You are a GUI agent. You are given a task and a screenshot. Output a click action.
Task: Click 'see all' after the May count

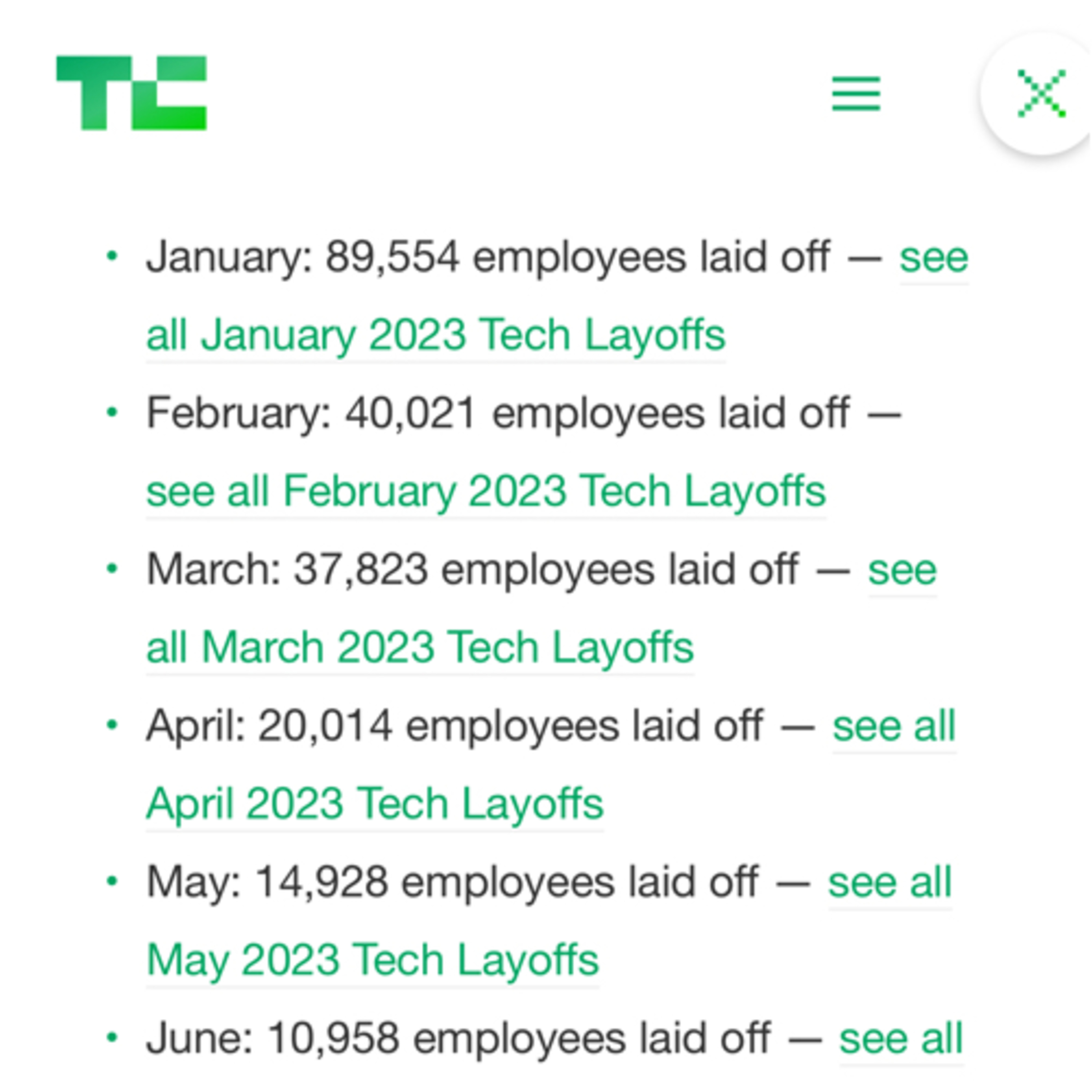tap(890, 882)
